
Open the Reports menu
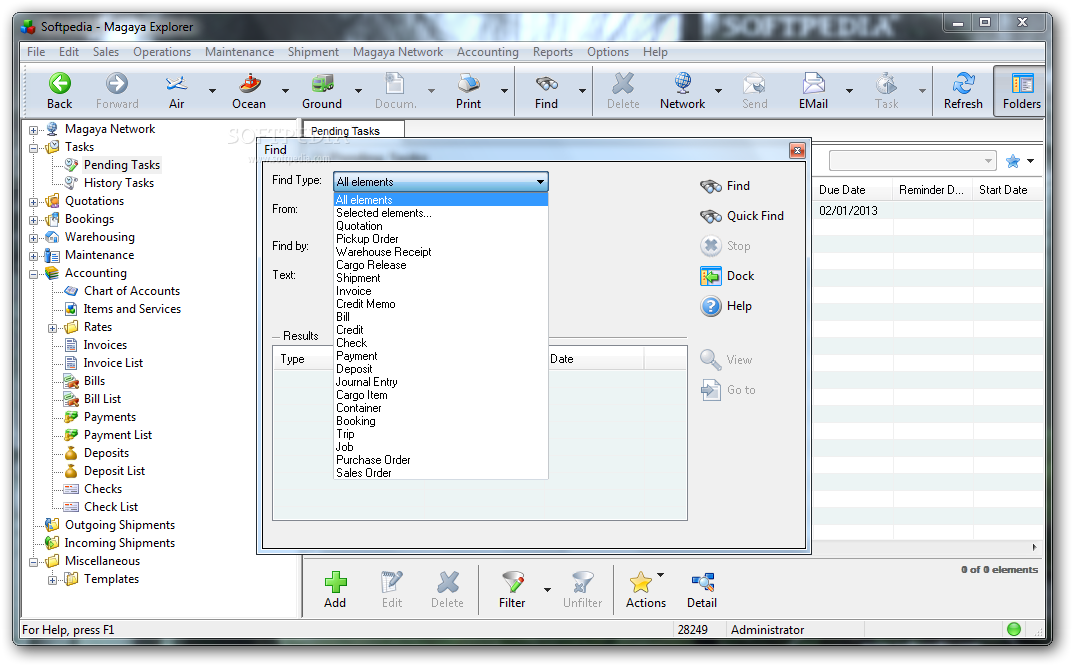(x=553, y=52)
